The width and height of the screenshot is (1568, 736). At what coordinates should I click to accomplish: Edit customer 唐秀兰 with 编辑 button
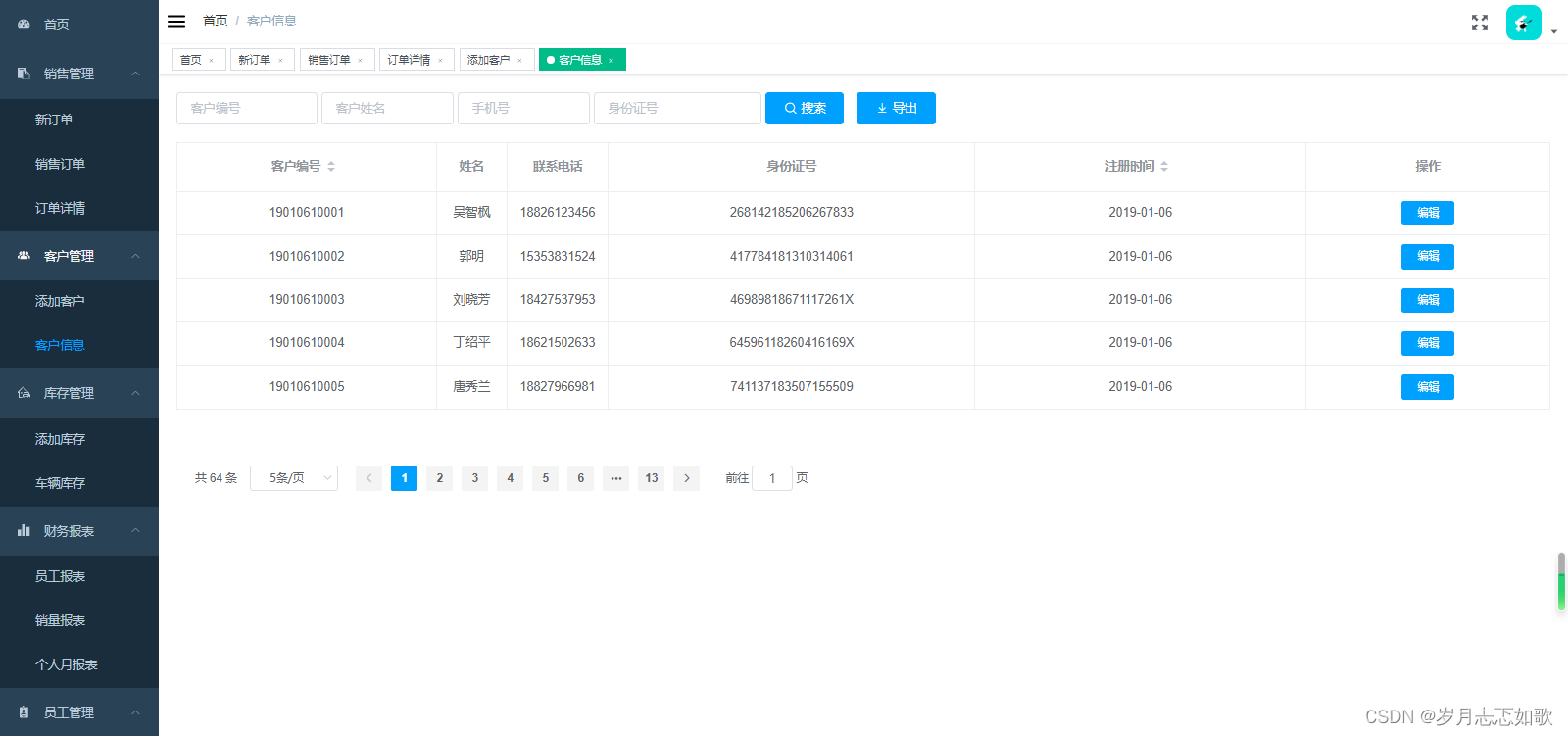click(1428, 387)
